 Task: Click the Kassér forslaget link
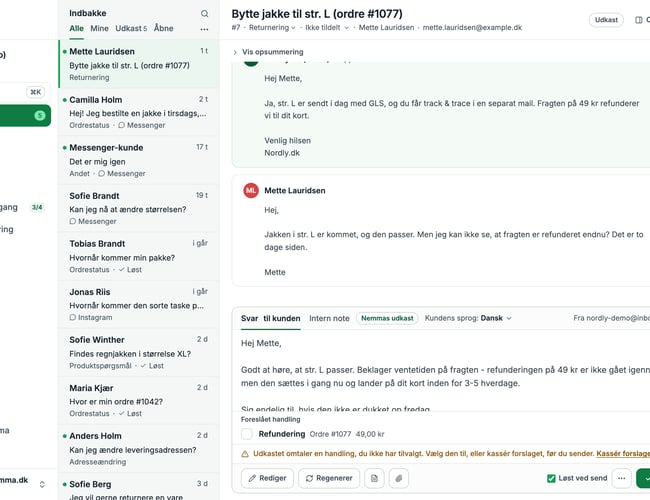(x=623, y=454)
